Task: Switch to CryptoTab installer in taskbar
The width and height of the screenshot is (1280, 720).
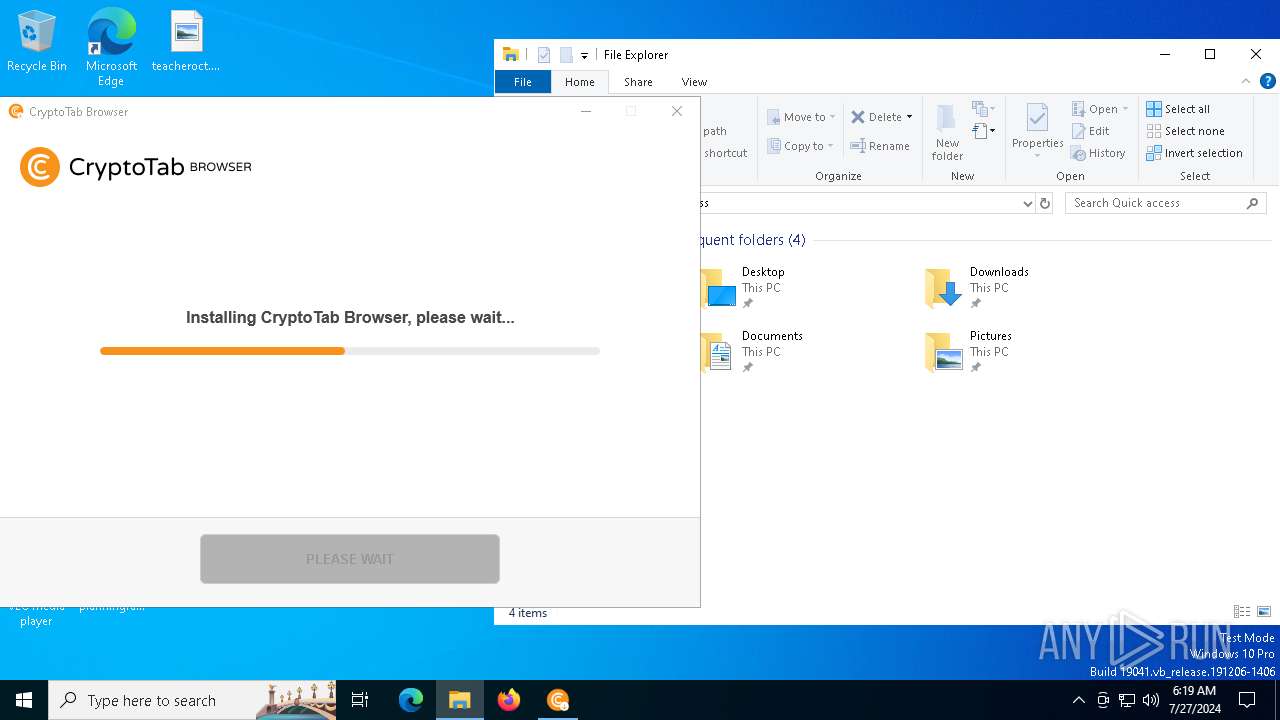Action: (x=558, y=700)
